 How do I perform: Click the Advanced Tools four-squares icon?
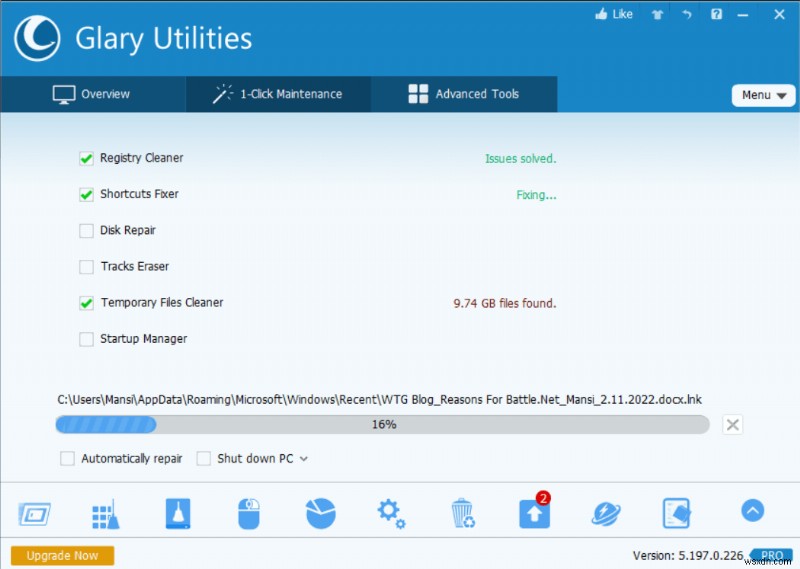tap(418, 94)
